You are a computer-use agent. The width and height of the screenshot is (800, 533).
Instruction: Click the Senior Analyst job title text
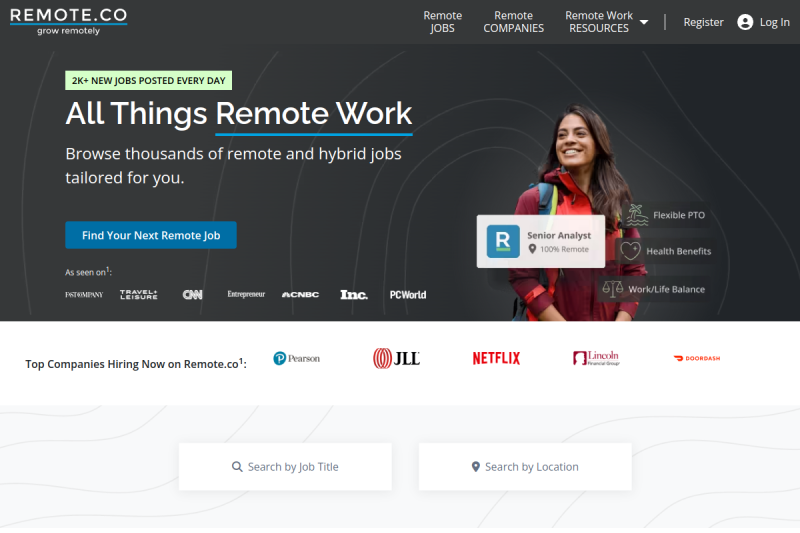tap(559, 235)
